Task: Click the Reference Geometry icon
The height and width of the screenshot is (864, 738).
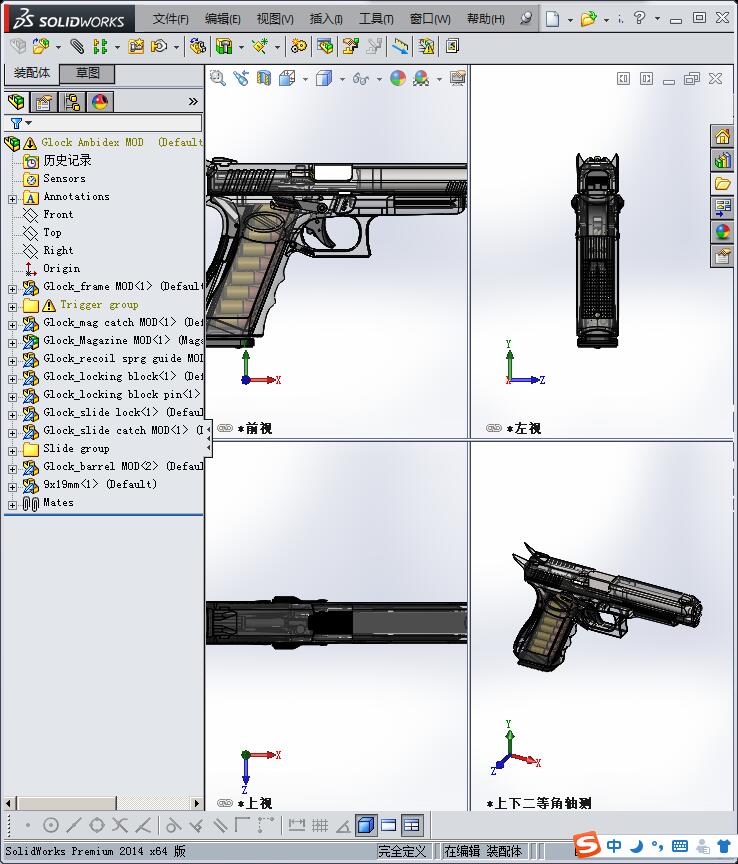Action: click(260, 46)
